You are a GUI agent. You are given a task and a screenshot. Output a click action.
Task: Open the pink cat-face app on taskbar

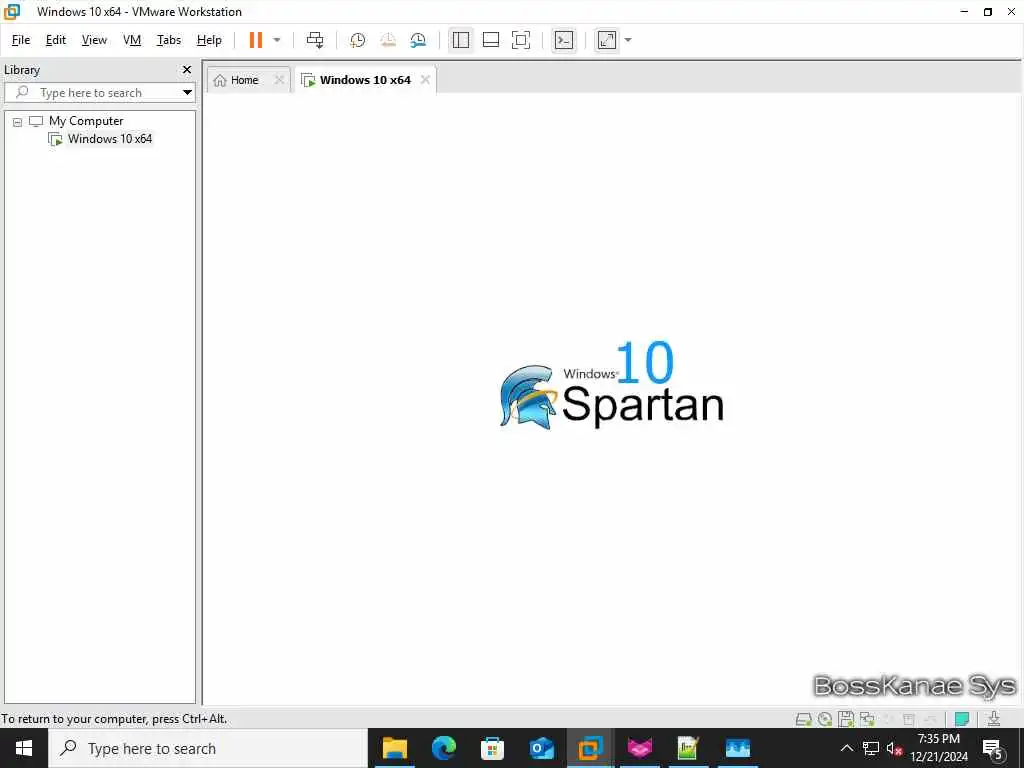click(x=639, y=748)
